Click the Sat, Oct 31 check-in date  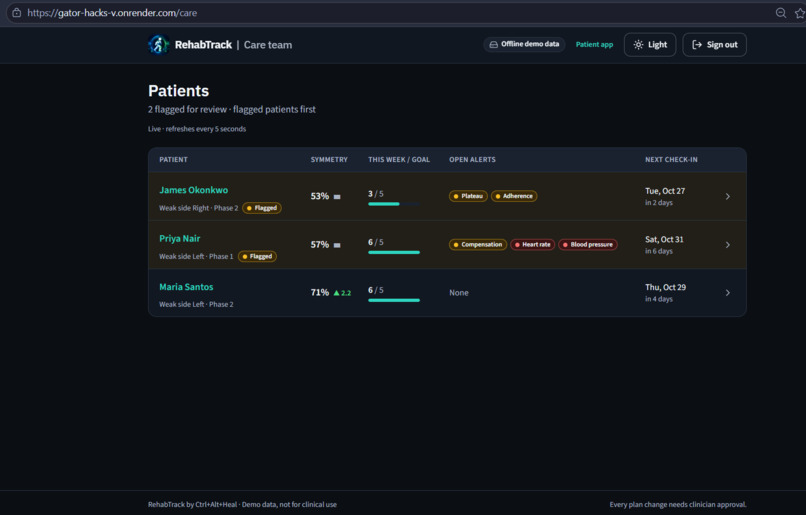click(664, 239)
